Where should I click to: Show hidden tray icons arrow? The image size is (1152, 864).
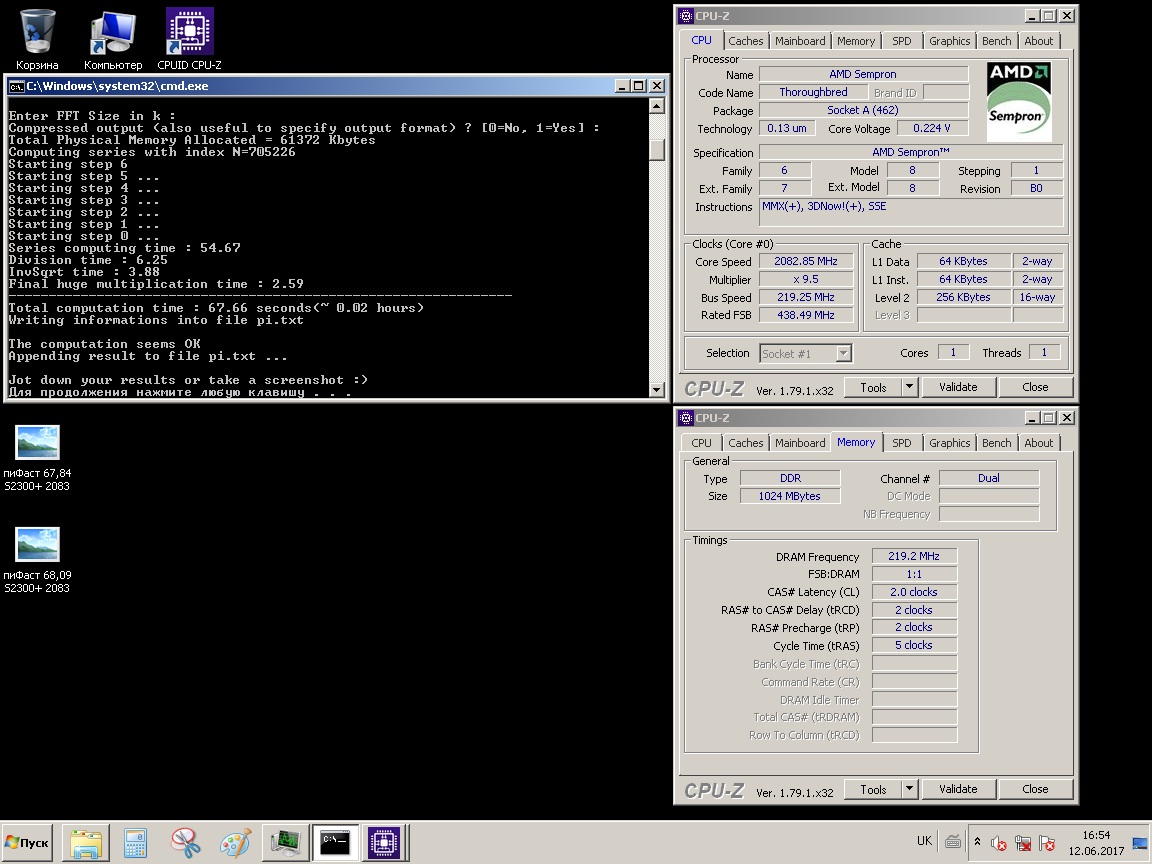[x=977, y=842]
